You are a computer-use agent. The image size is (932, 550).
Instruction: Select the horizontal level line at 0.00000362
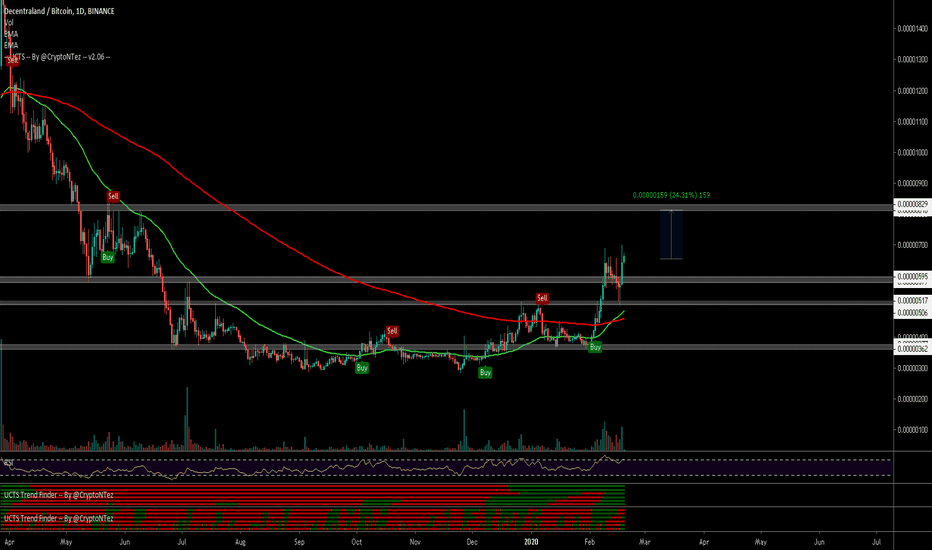446,347
